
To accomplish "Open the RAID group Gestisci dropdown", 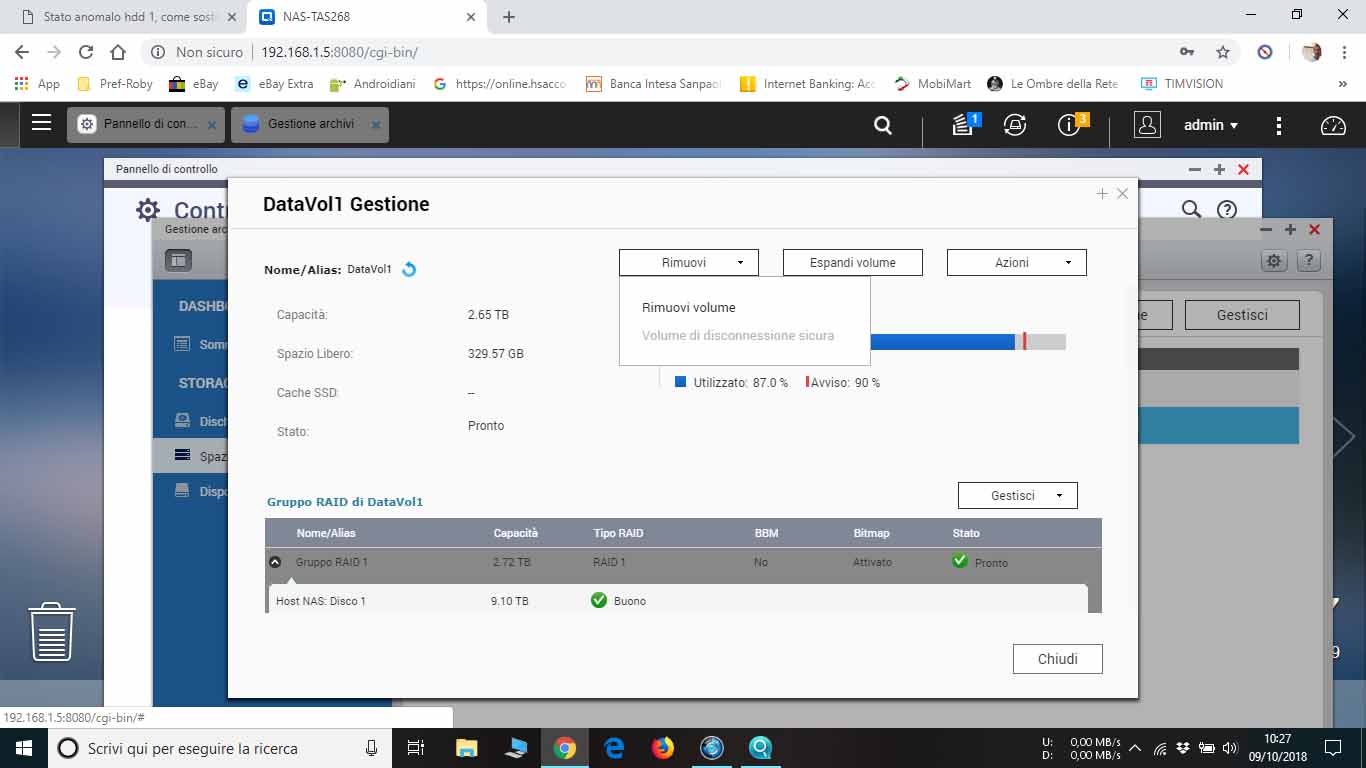I will 1017,495.
